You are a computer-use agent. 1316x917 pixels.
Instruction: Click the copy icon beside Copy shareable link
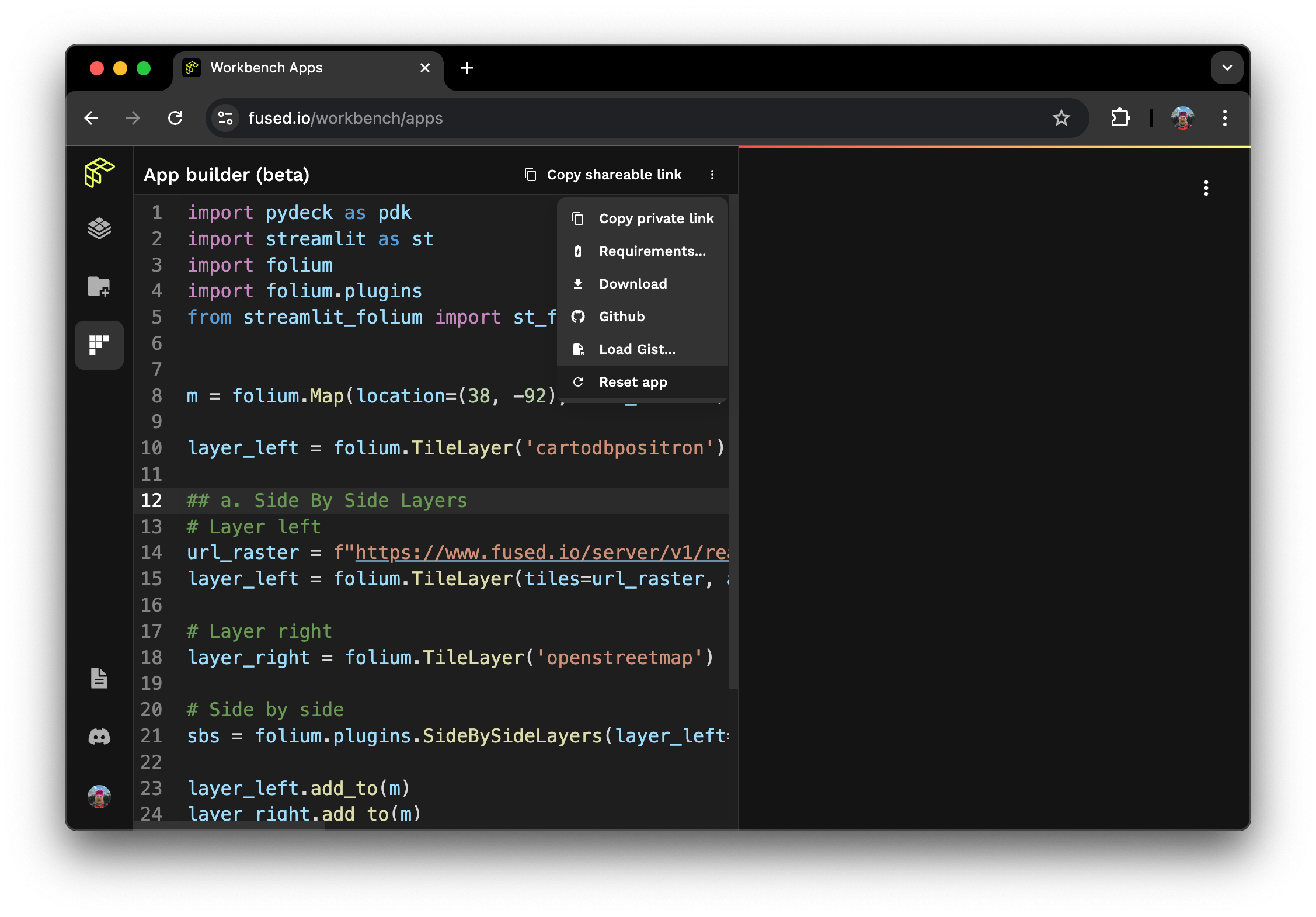click(530, 175)
